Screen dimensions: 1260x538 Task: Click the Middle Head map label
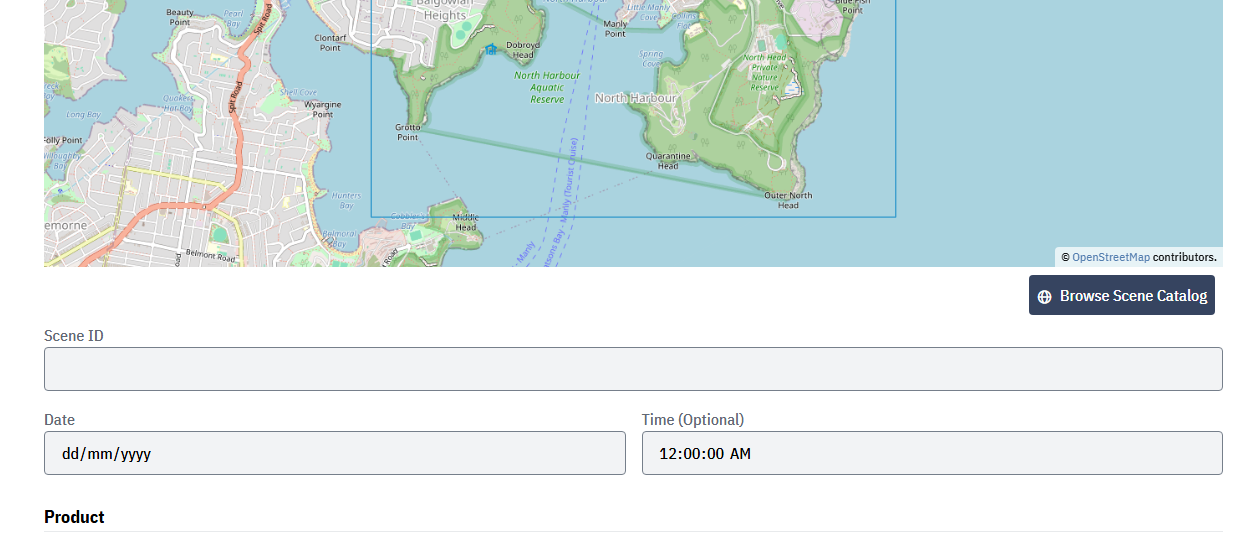pyautogui.click(x=466, y=222)
